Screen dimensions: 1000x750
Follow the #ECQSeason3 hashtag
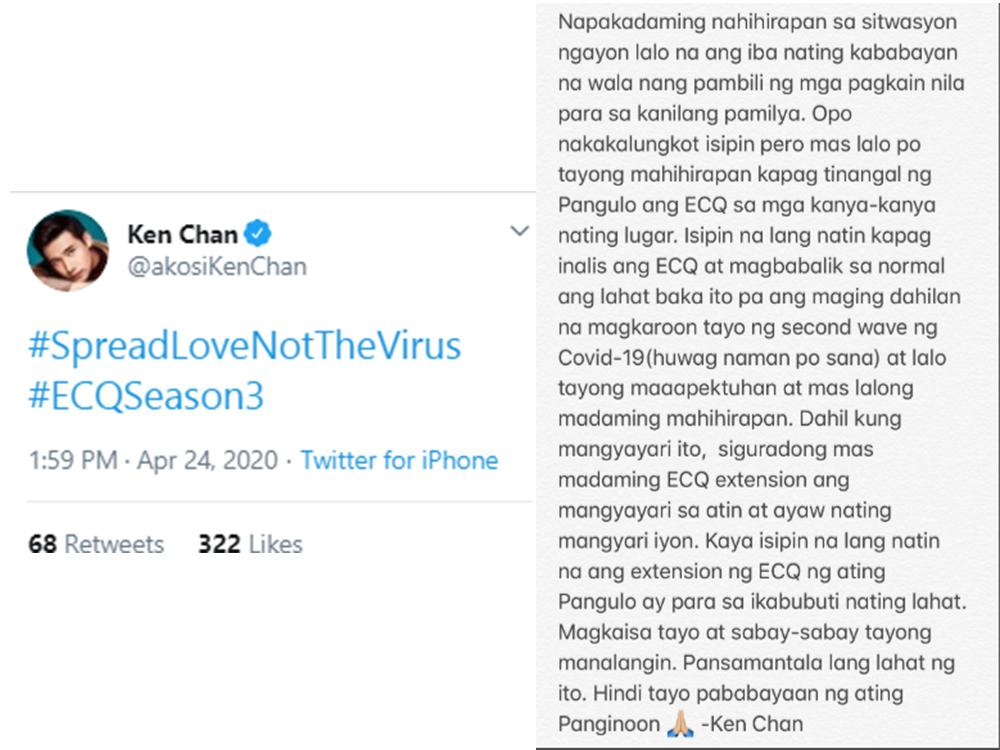(x=146, y=397)
